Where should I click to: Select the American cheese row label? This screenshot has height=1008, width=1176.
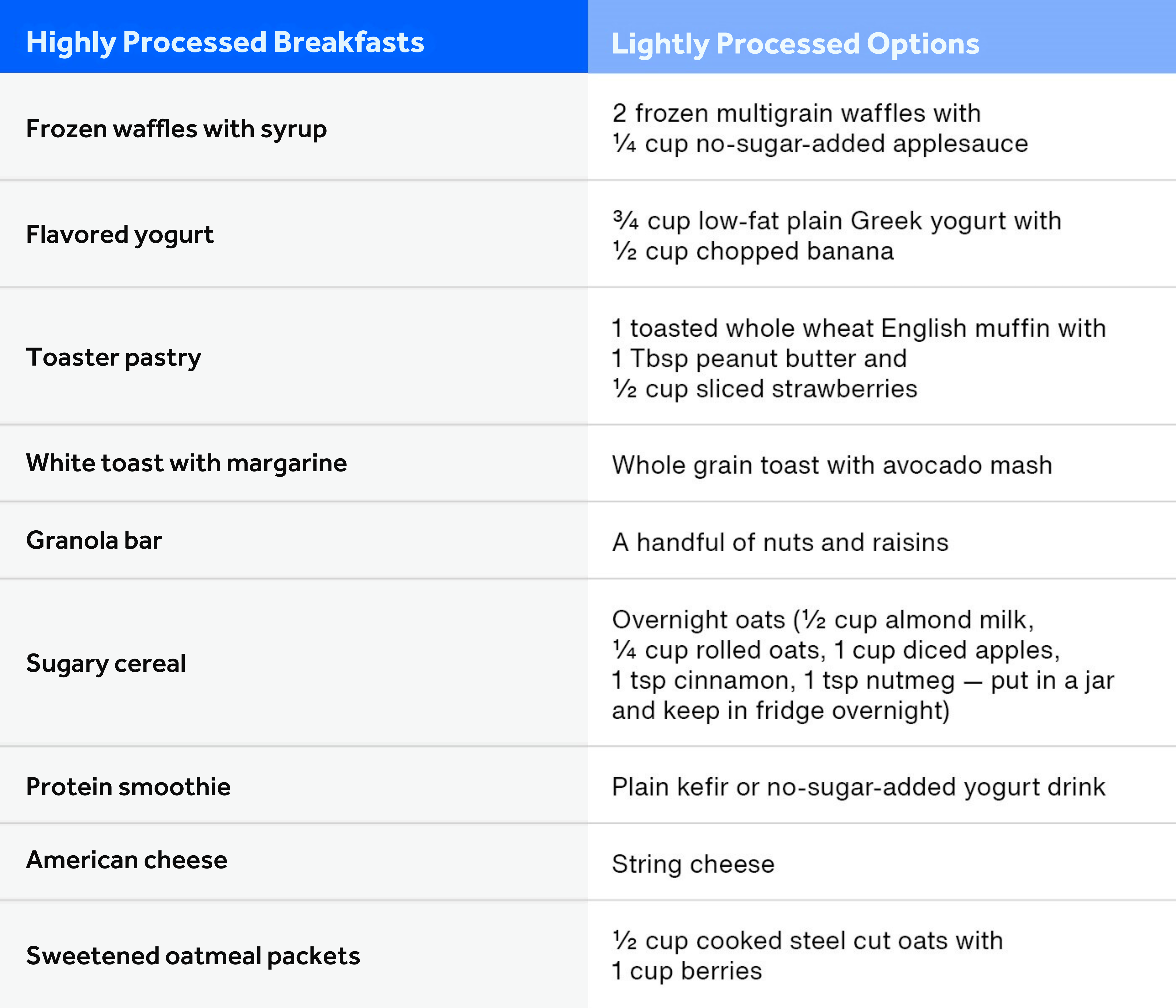tap(127, 860)
